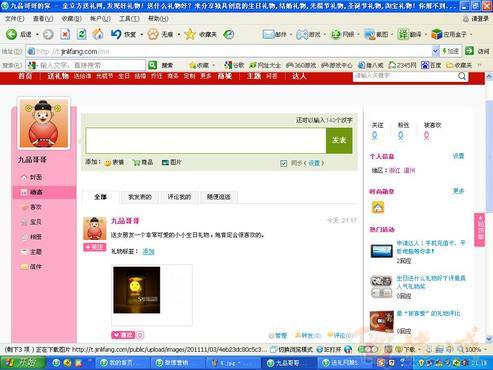Switch to the 全部 feed tab
Screen dimensions: 493x370
(100, 197)
